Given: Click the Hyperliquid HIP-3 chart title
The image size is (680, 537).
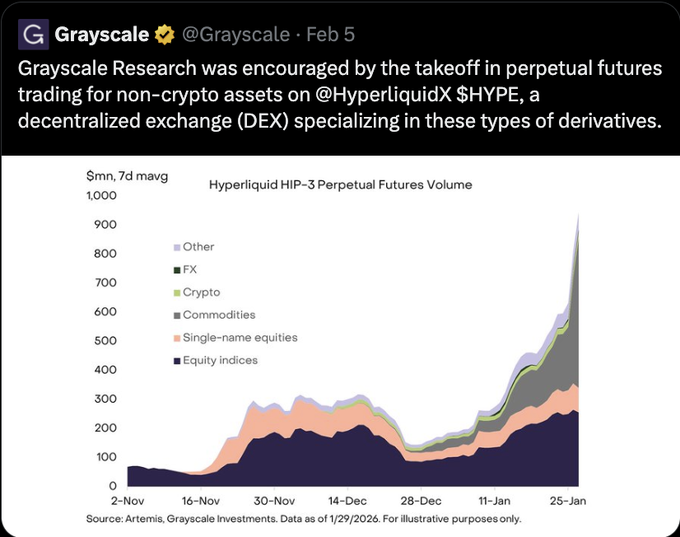Looking at the screenshot, I should pyautogui.click(x=340, y=185).
